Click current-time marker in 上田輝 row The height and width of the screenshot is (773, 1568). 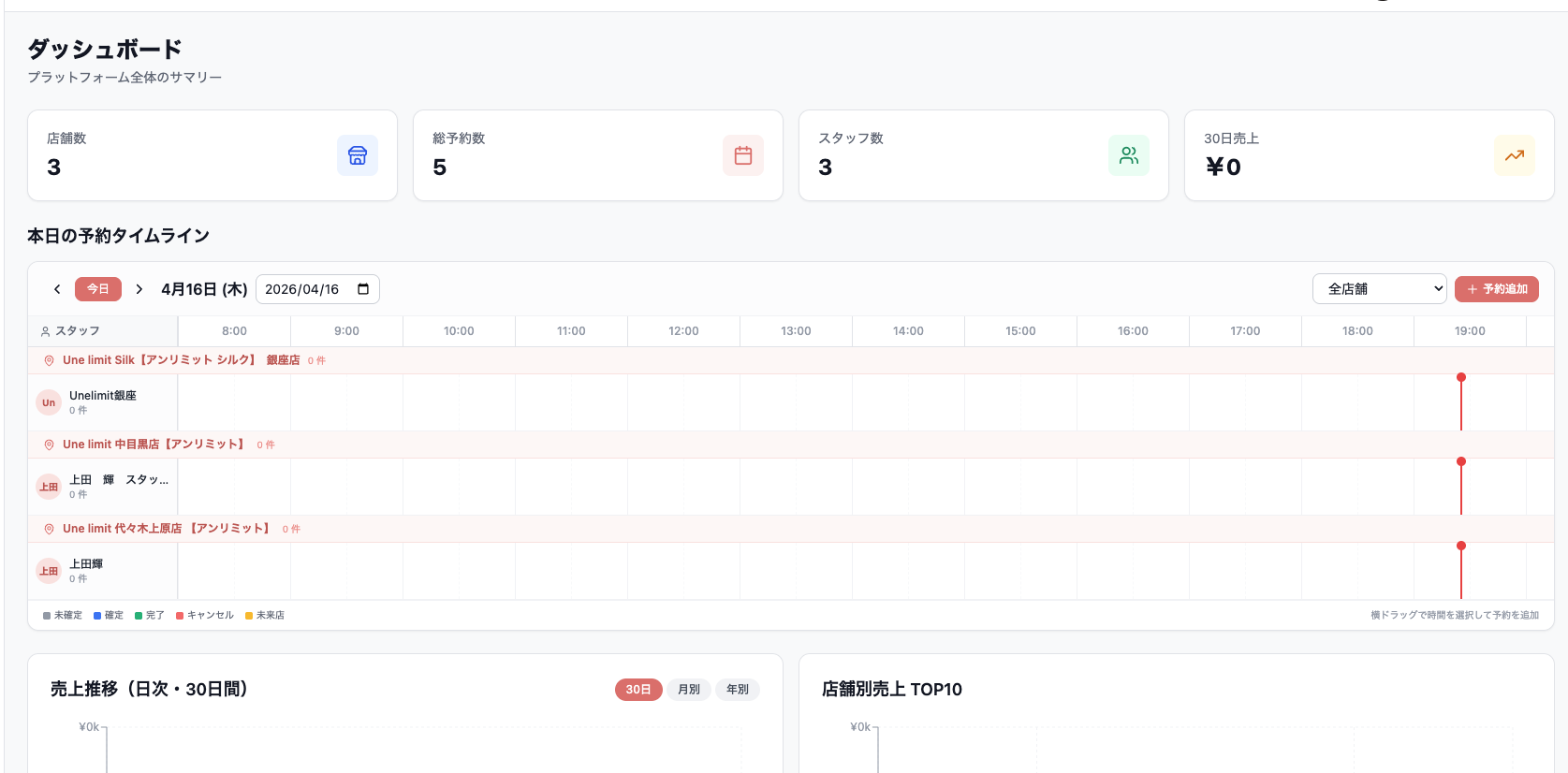coord(1461,571)
